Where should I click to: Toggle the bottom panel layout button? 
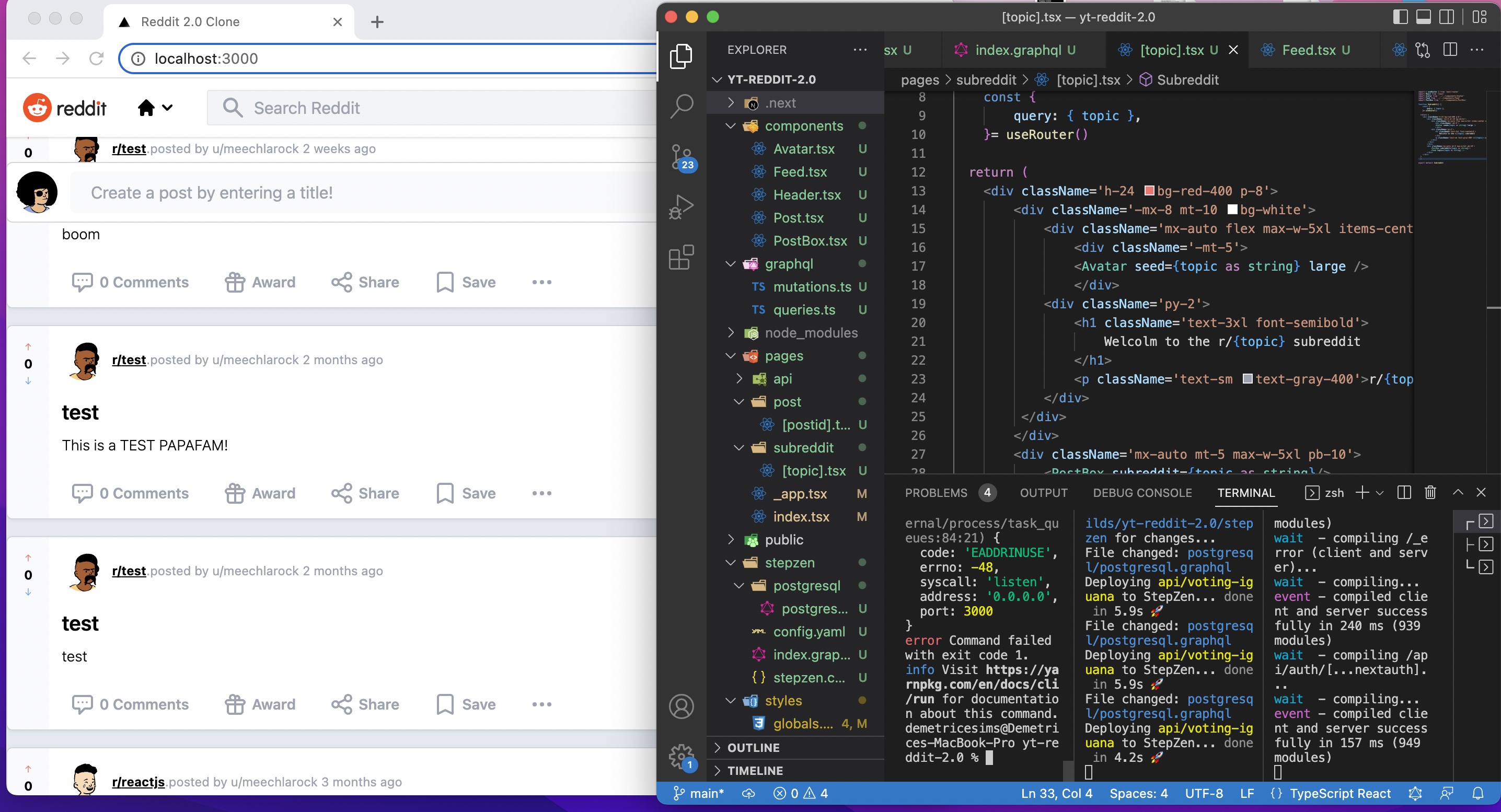[x=1424, y=17]
